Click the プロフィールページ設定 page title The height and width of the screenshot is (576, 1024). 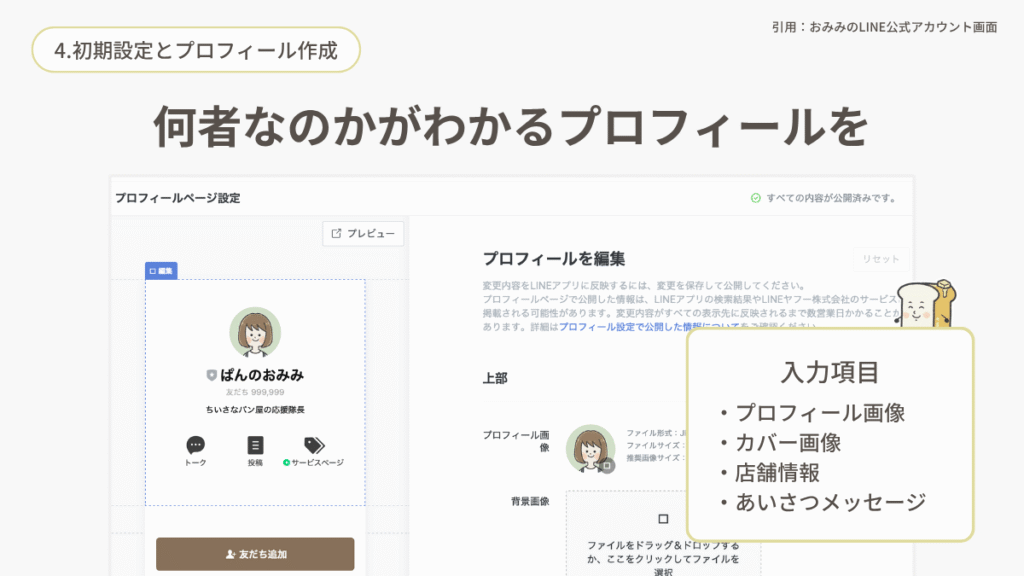coord(177,198)
